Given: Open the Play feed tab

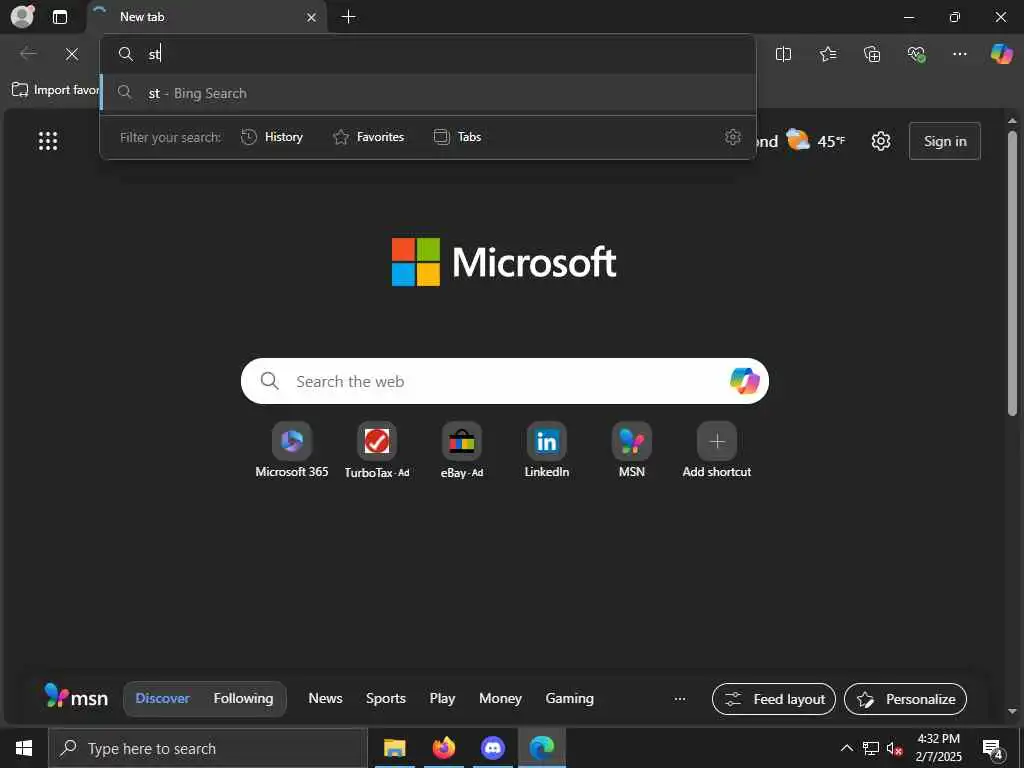Looking at the screenshot, I should pyautogui.click(x=442, y=698).
